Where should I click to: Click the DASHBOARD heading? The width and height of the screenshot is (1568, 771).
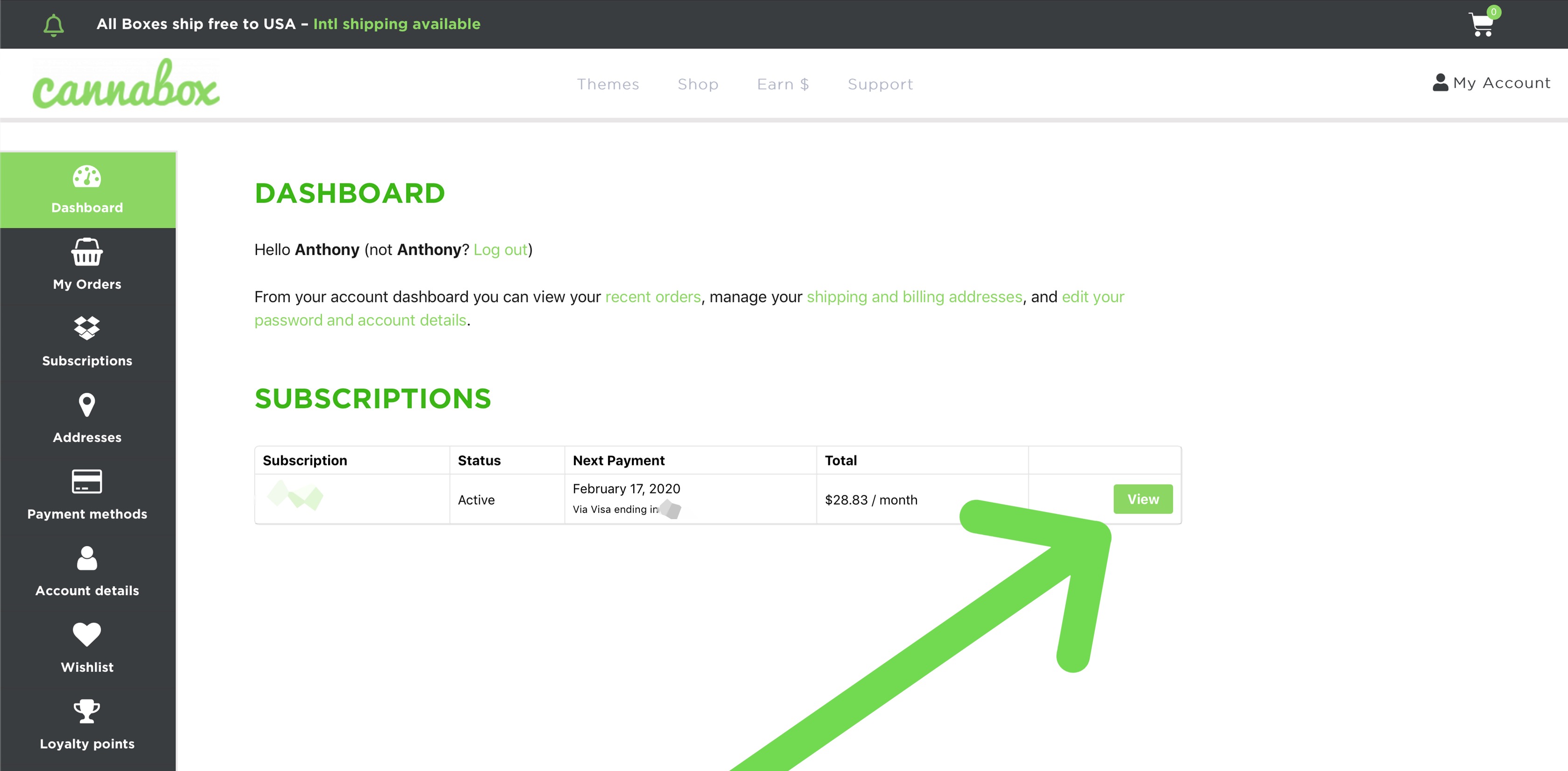coord(350,194)
